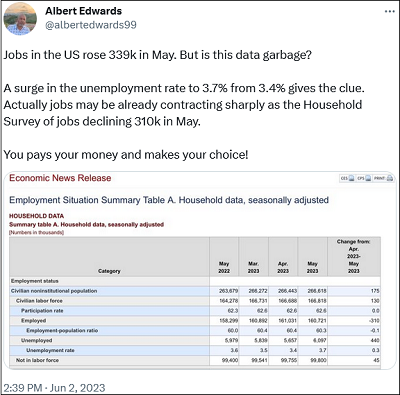Click the Change from Apr. 2023 column header
400x395 pixels.
coord(354,256)
